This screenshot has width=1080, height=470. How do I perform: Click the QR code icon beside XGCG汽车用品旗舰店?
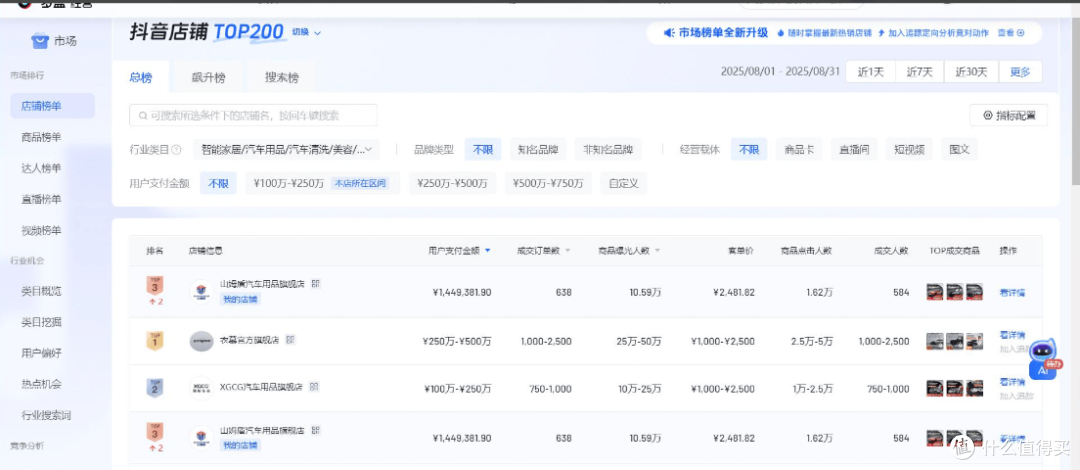313,387
